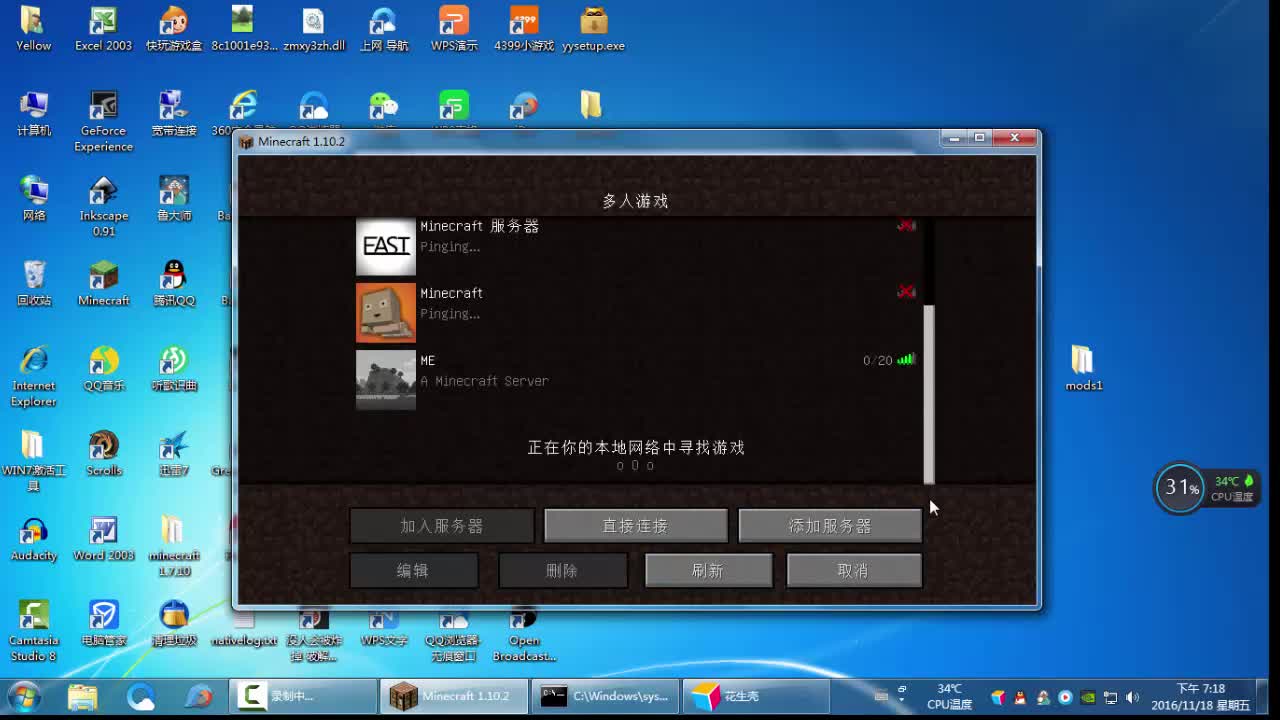Open the 宽带连接 desktop shortcut
Viewport: 1280px width, 720px height.
[174, 114]
